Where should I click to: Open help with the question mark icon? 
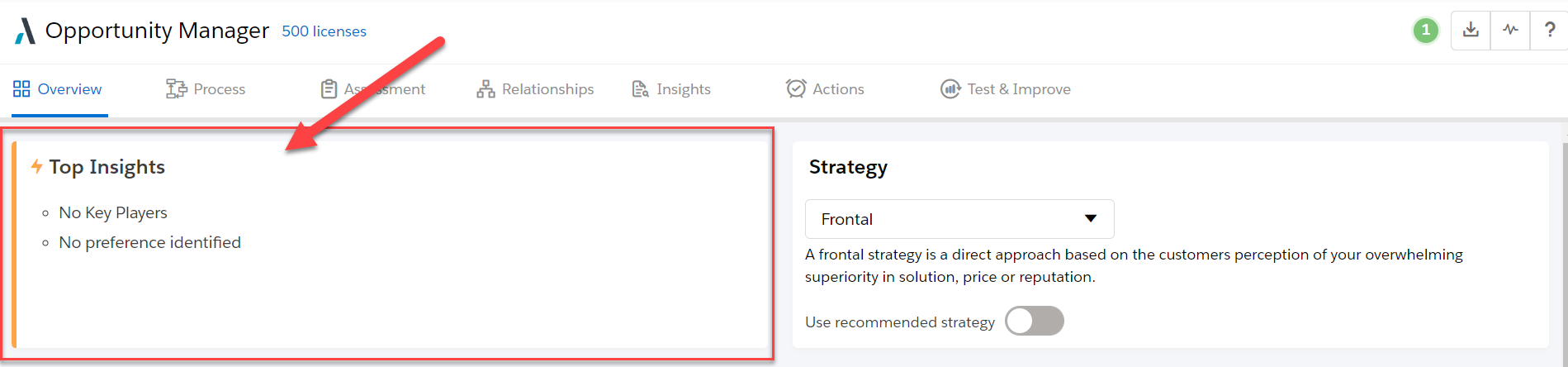1549,31
